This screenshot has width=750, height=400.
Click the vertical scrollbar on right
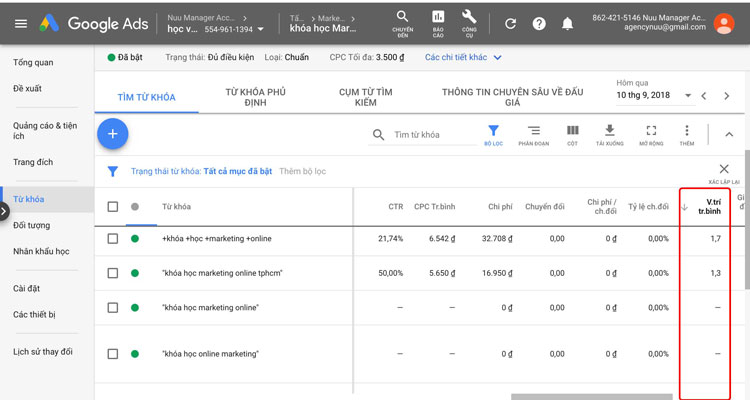click(747, 219)
